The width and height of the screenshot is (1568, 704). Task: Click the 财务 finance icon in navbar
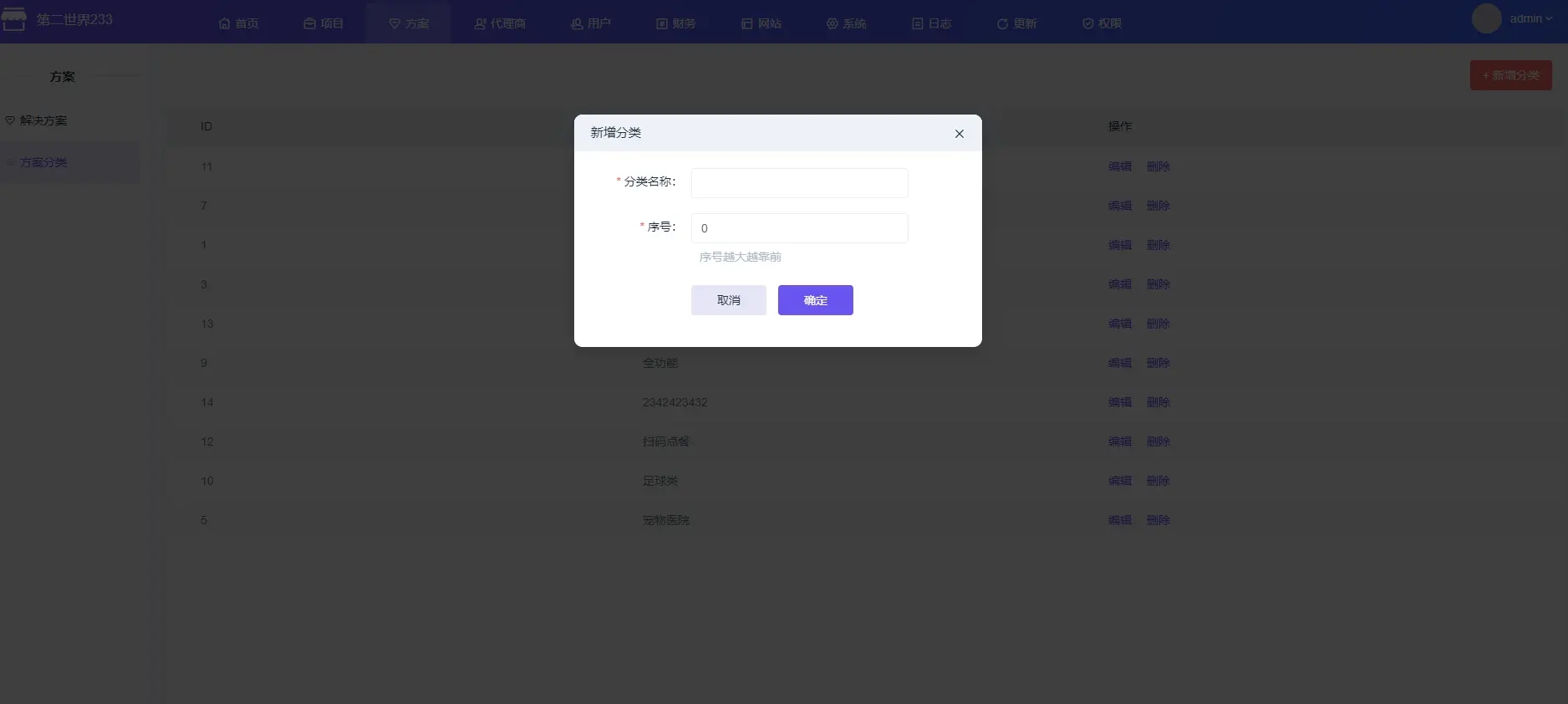[662, 23]
